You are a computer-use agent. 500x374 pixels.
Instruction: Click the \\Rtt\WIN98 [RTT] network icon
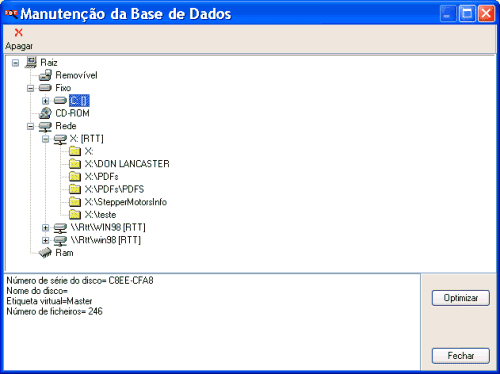coord(60,228)
